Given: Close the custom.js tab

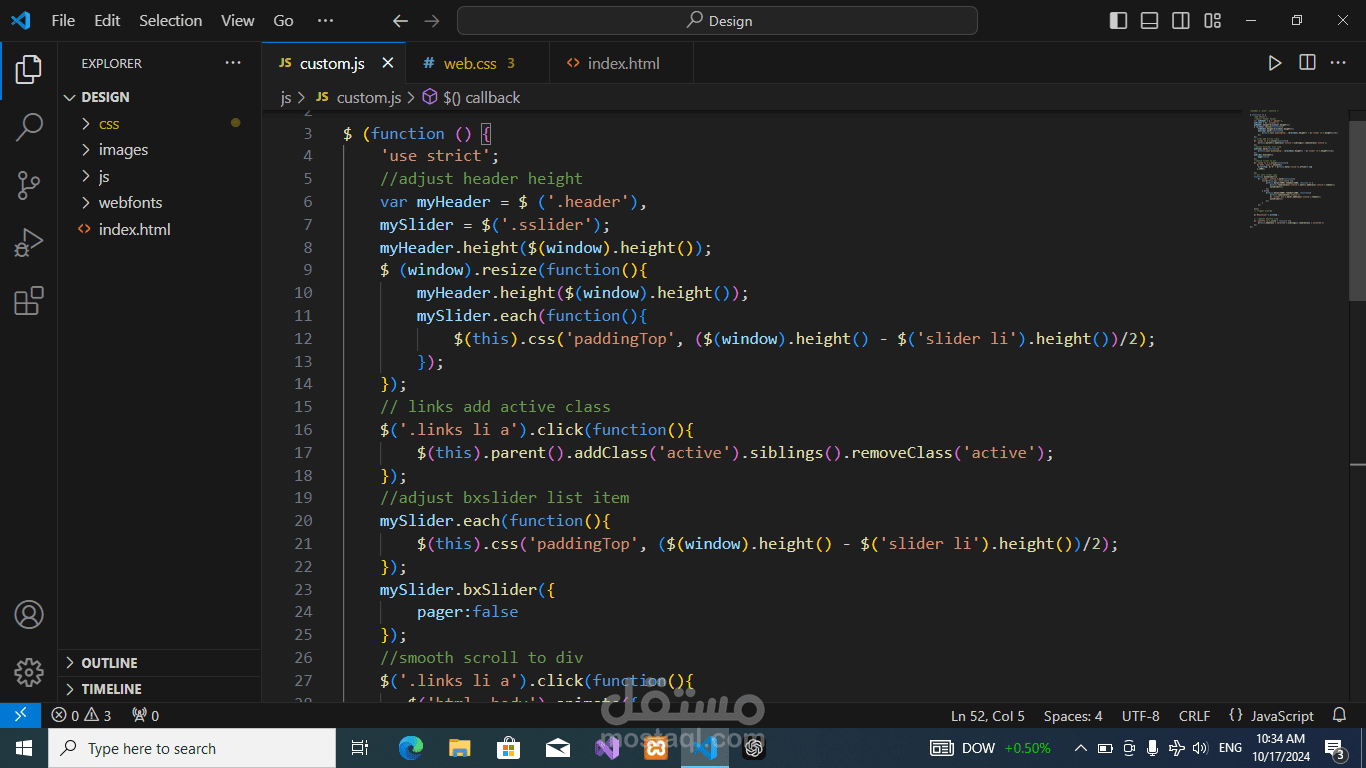Looking at the screenshot, I should (387, 63).
